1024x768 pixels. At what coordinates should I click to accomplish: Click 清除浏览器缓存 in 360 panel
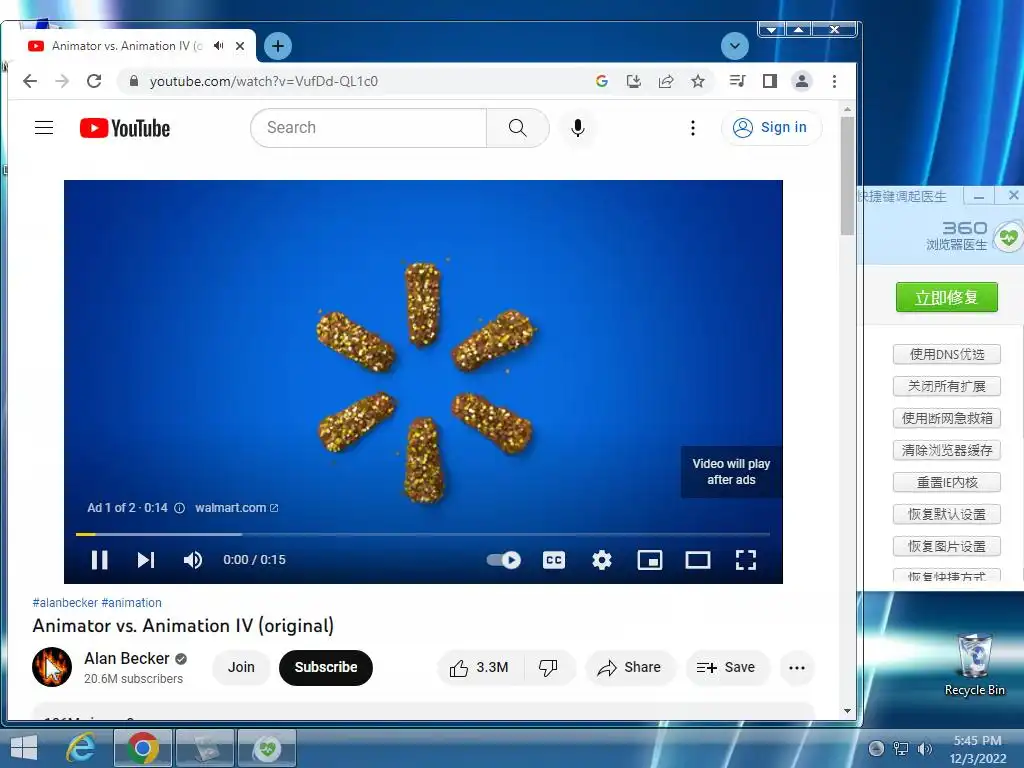click(946, 450)
